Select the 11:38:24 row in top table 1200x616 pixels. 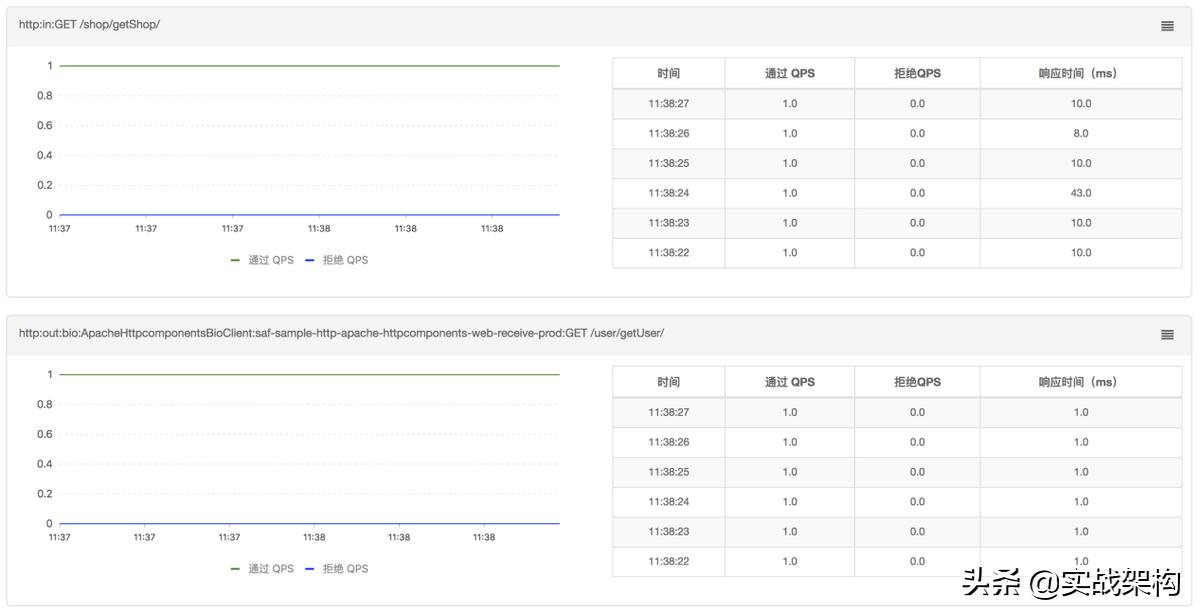click(x=669, y=193)
